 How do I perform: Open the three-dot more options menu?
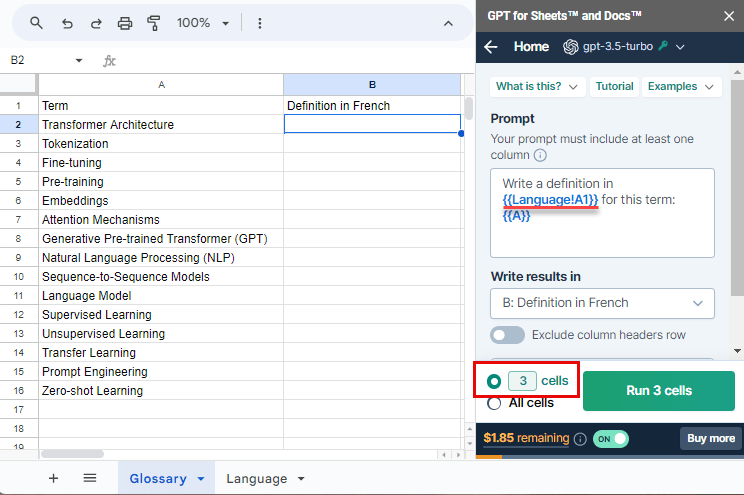(x=260, y=23)
